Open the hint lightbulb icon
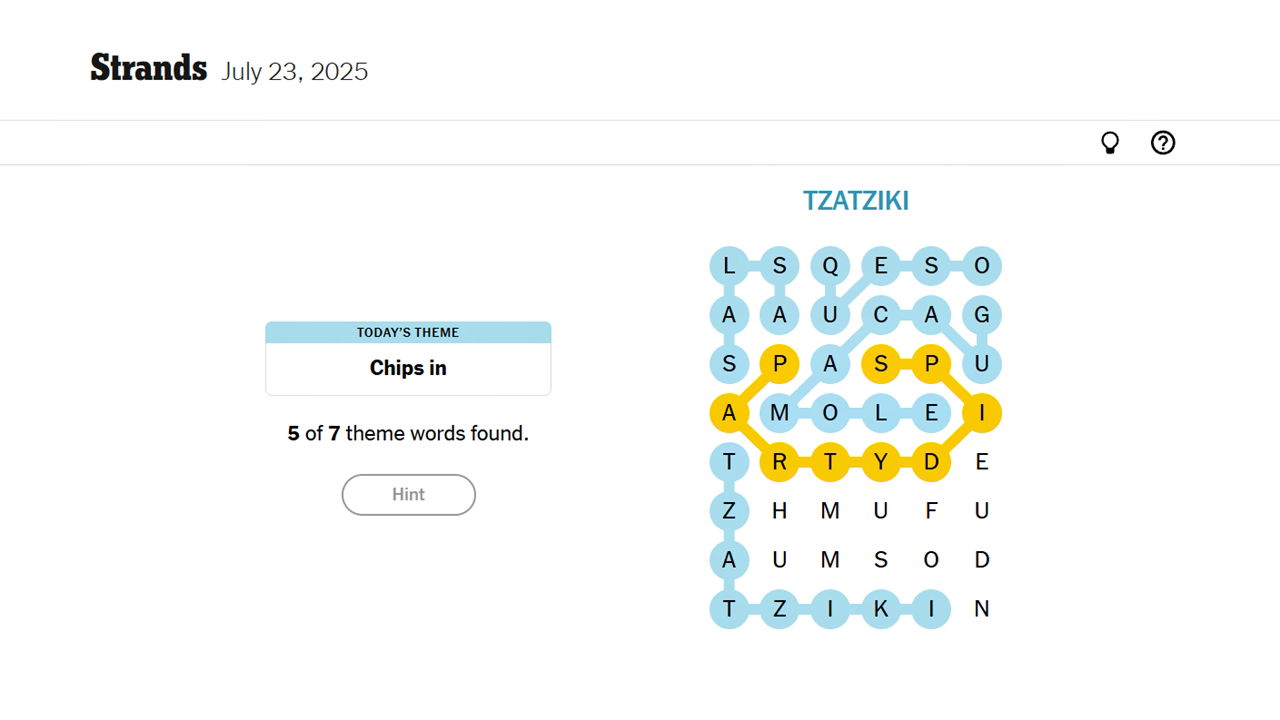Image resolution: width=1280 pixels, height=720 pixels. click(x=1110, y=143)
